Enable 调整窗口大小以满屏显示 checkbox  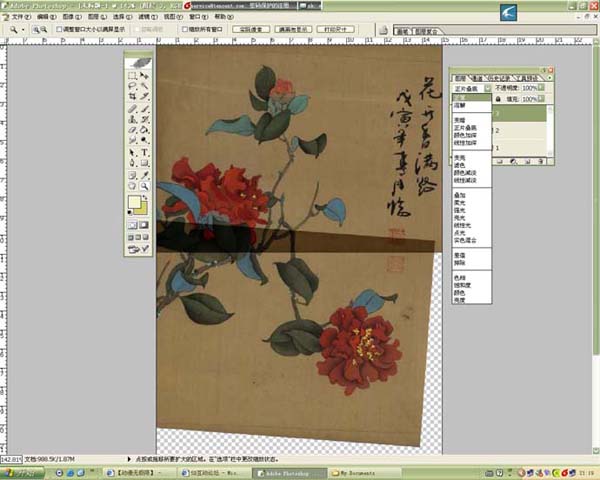[59, 29]
